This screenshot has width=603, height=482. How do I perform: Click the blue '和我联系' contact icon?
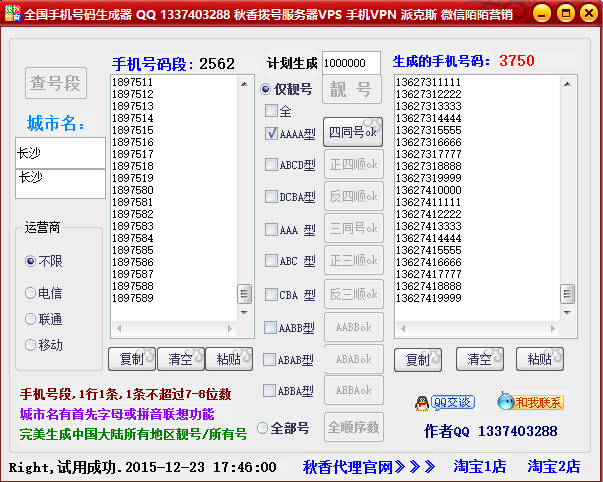coord(530,402)
